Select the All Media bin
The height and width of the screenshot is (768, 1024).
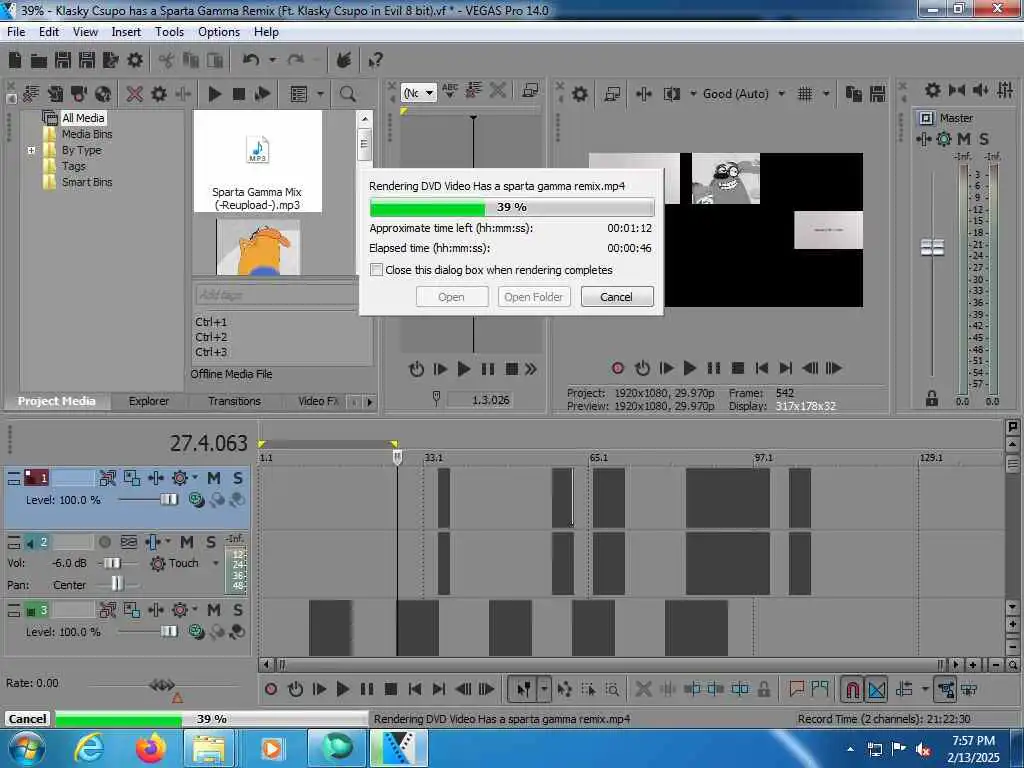[x=83, y=118]
